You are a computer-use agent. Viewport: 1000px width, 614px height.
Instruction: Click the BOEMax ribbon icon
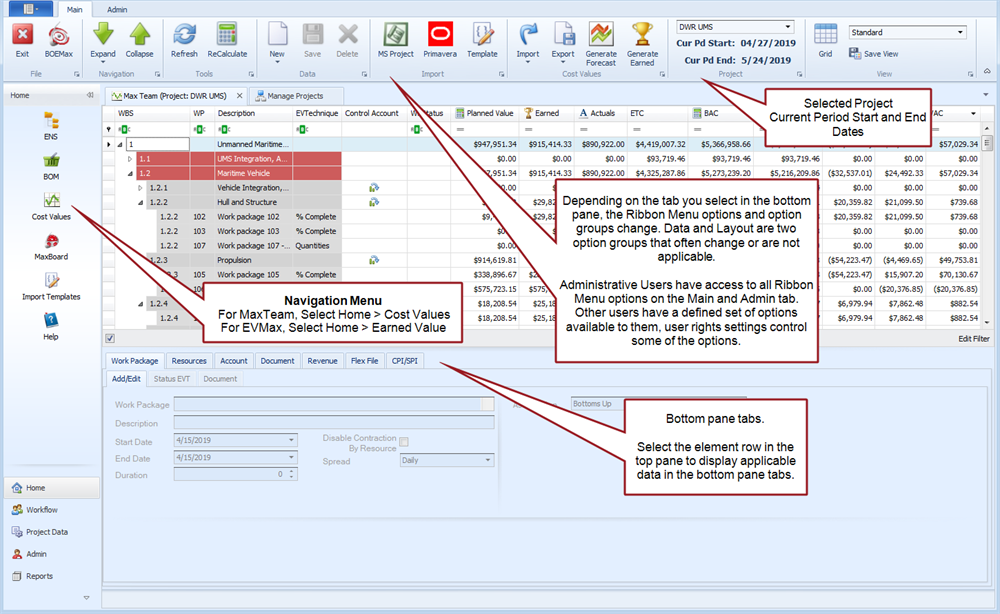[59, 37]
